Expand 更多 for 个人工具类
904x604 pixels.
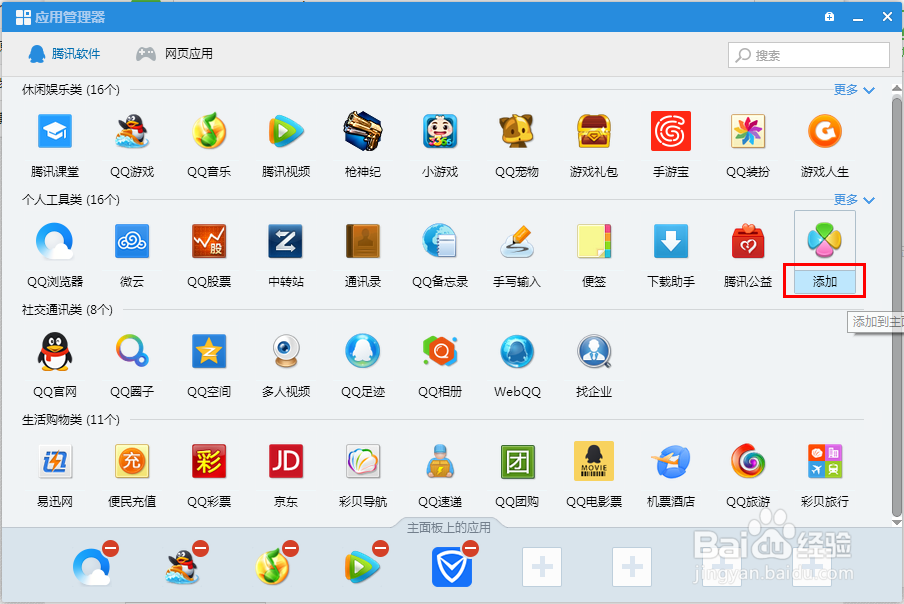pyautogui.click(x=854, y=200)
